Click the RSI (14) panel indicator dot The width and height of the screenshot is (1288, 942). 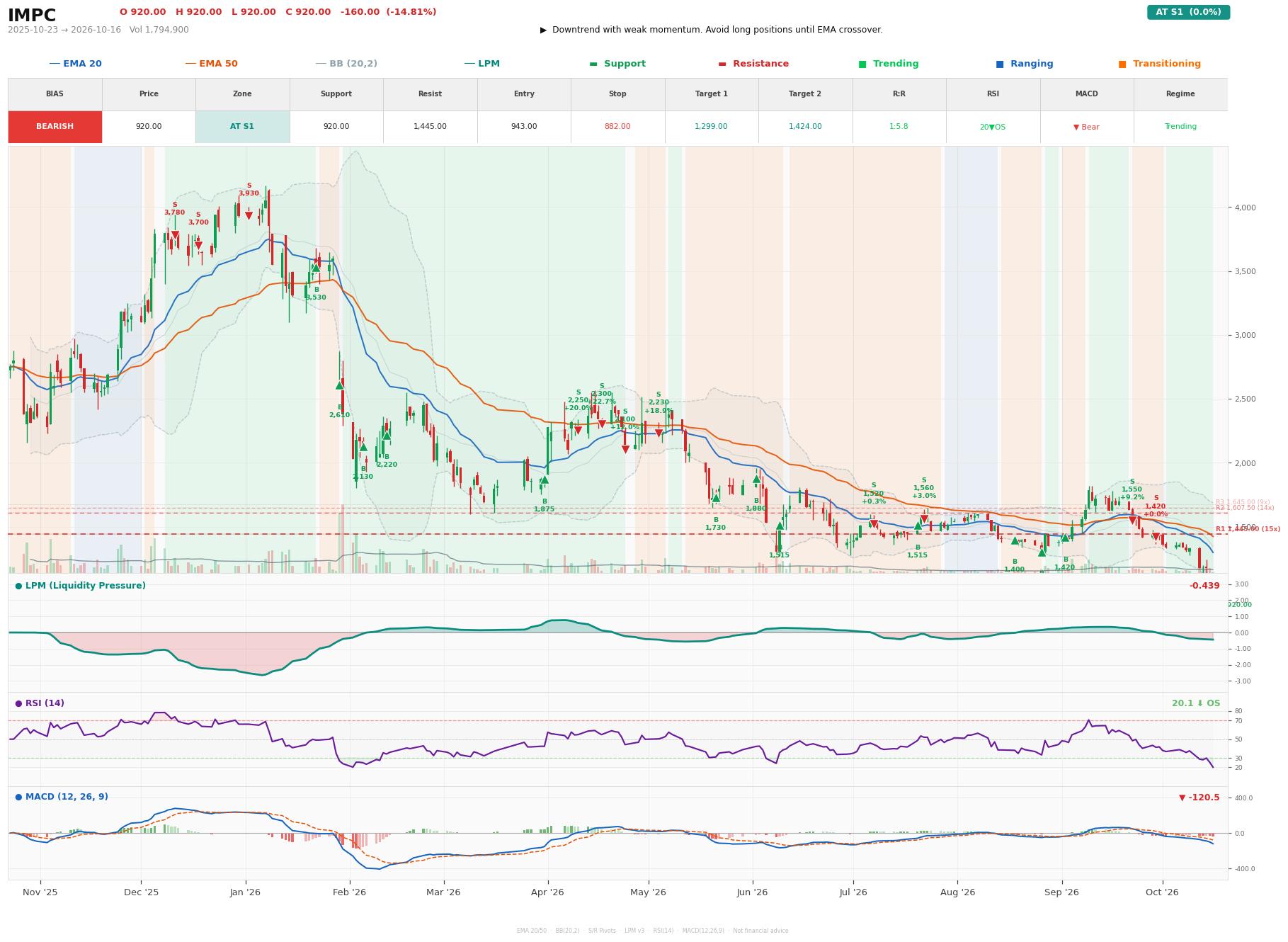coord(18,703)
